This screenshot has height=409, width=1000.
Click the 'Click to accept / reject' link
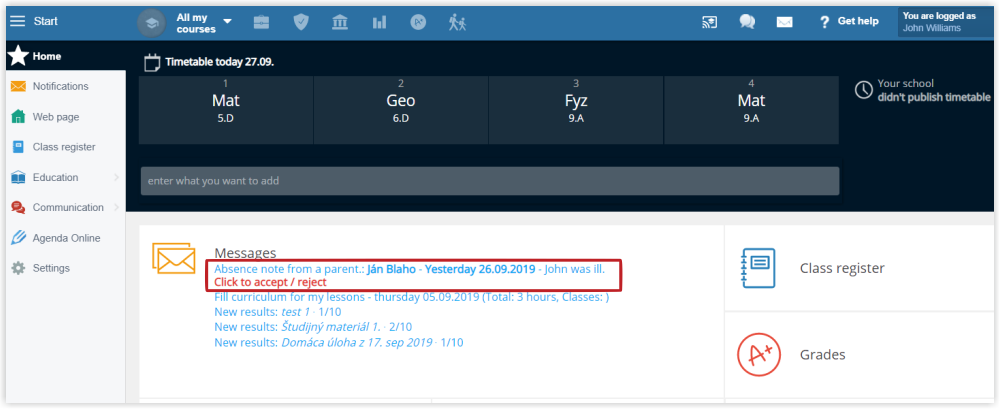[x=270, y=282]
